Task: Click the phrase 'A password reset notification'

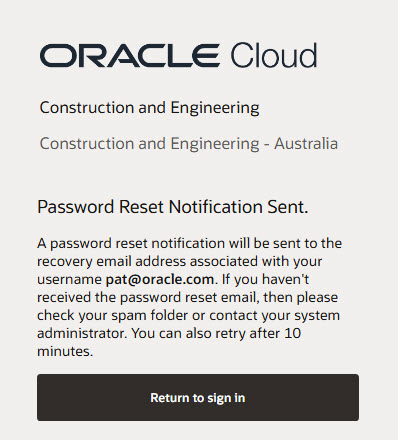Action: point(131,243)
